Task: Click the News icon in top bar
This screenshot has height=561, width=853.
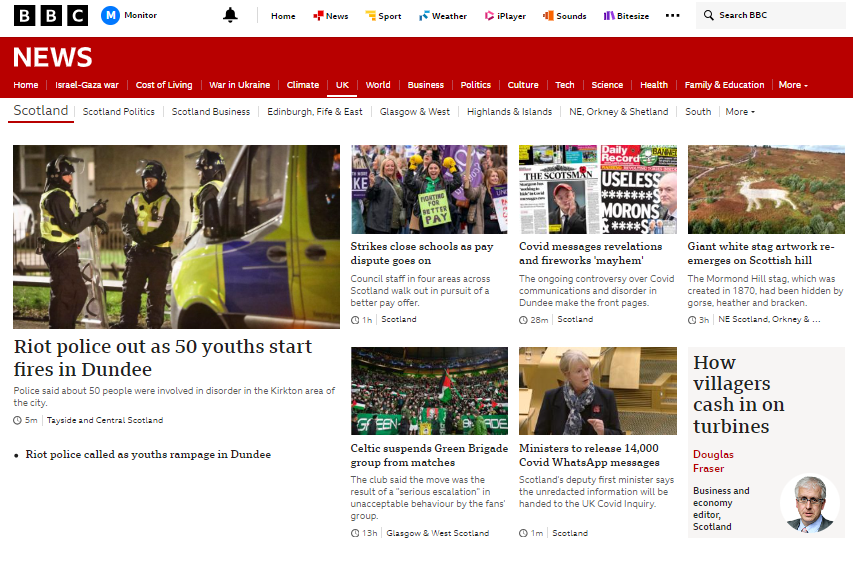Action: 318,16
